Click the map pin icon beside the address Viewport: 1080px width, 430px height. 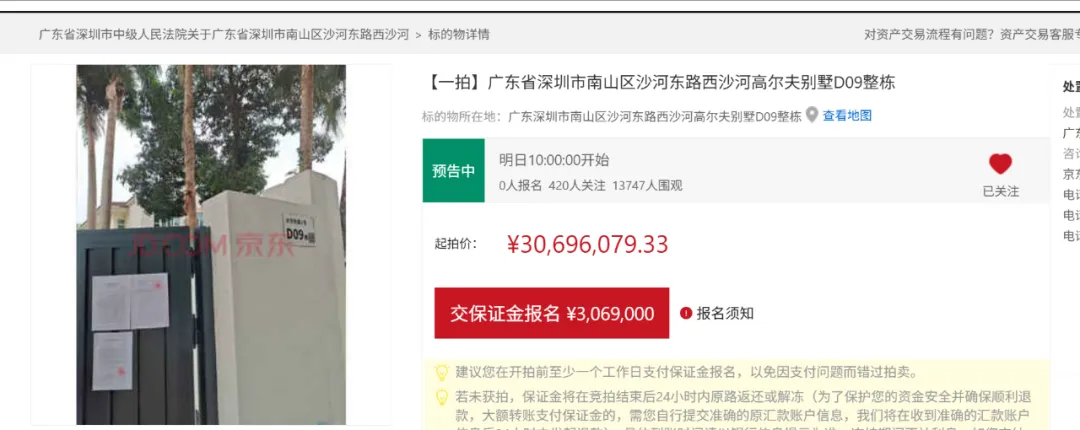click(x=812, y=114)
